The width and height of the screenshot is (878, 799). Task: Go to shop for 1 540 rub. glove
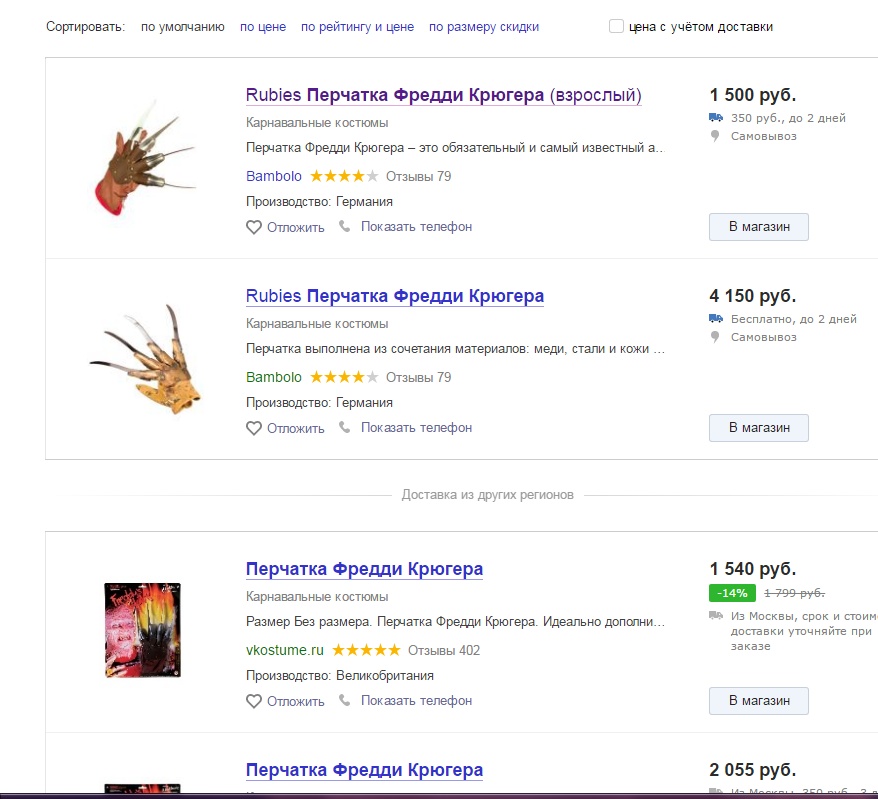(x=759, y=700)
